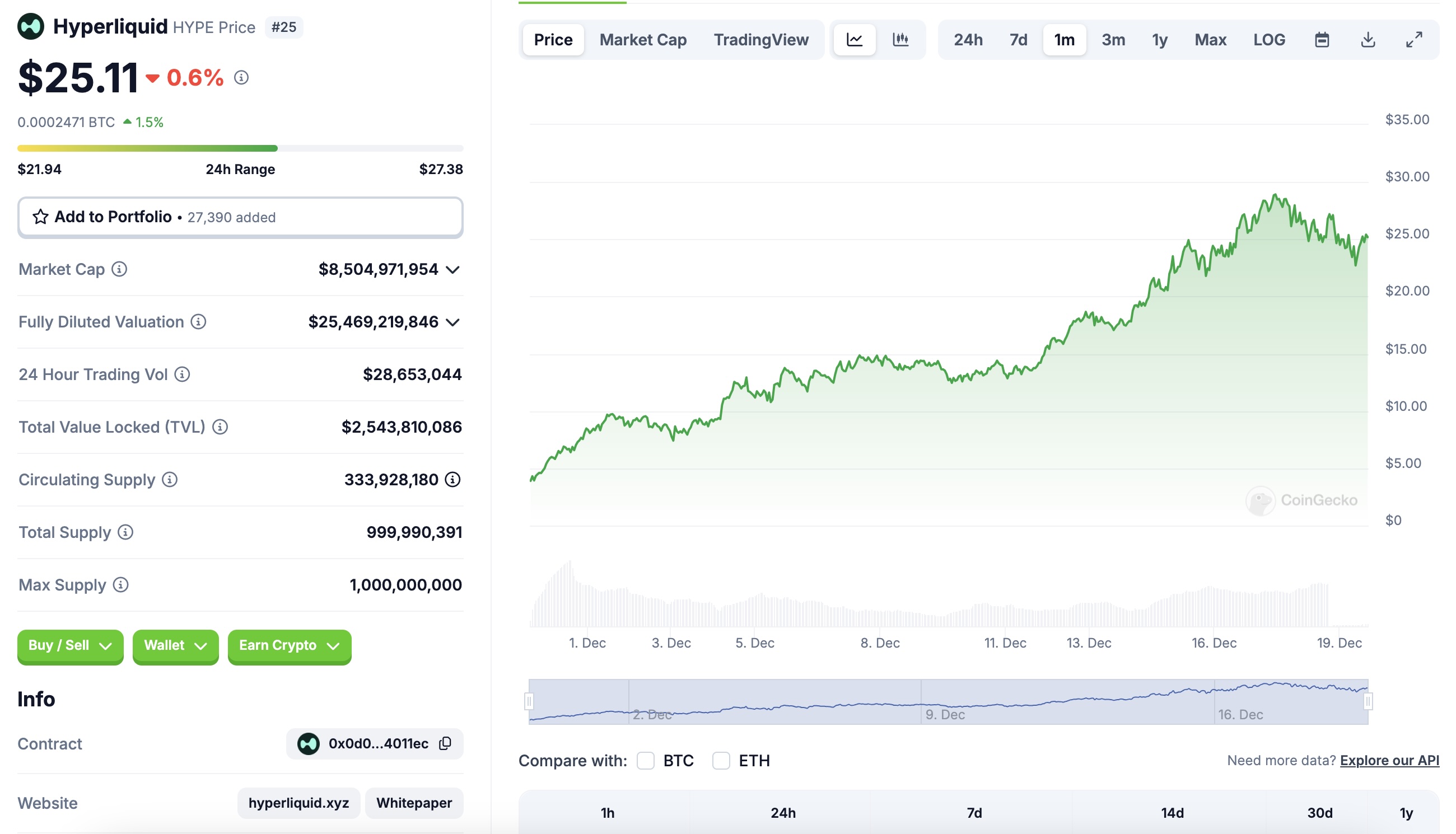Screen dimensions: 1456x834
Task: Open hyperliquid.xyz website link
Action: 298,803
